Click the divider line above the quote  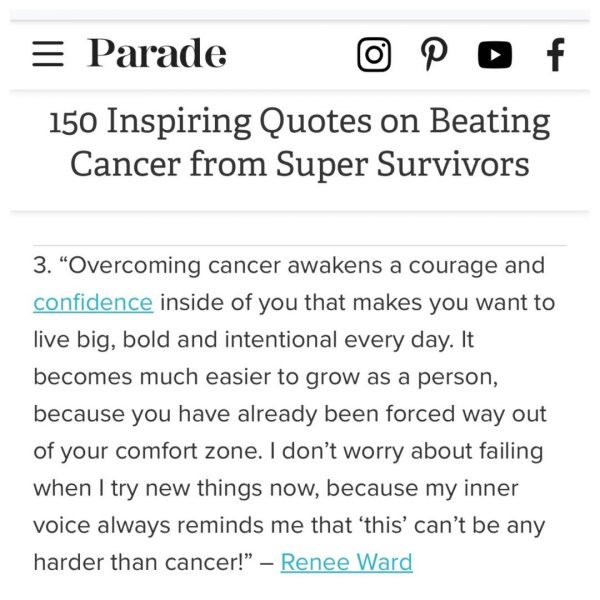300,245
